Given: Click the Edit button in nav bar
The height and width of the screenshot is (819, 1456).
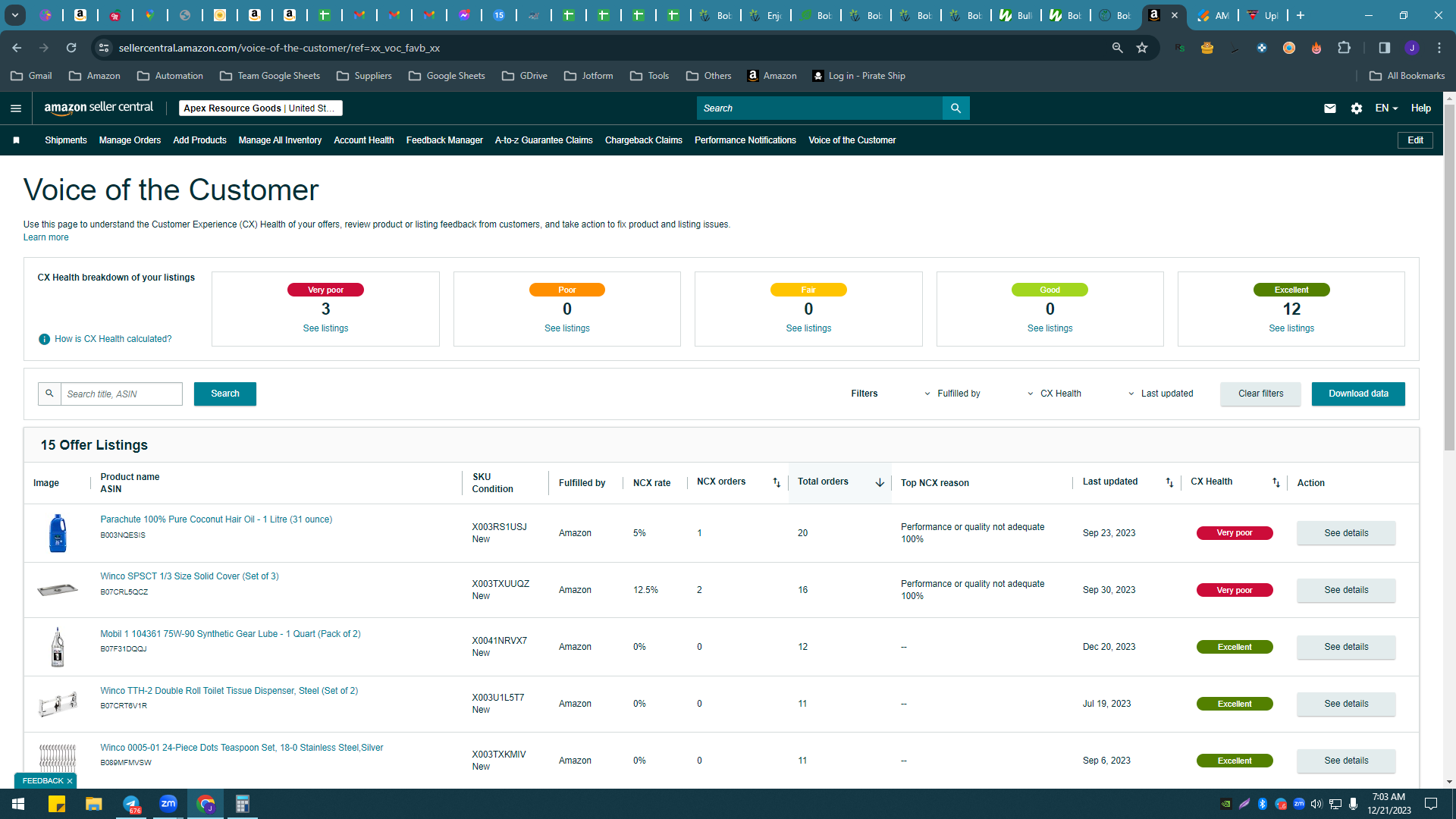Looking at the screenshot, I should coord(1415,140).
